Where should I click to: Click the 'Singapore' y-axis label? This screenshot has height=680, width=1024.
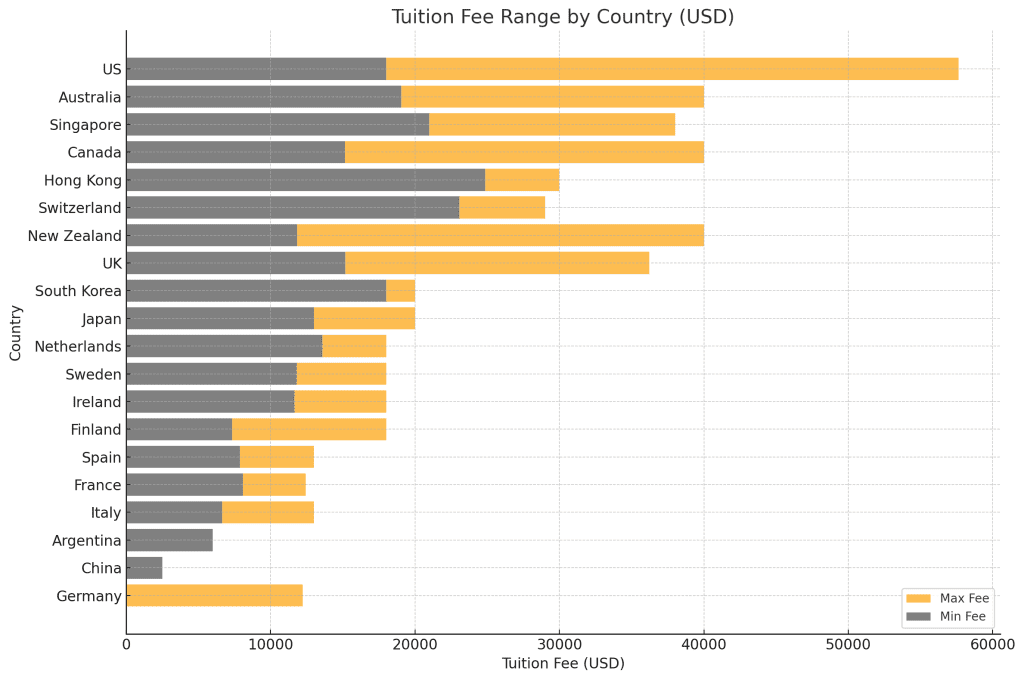click(85, 125)
